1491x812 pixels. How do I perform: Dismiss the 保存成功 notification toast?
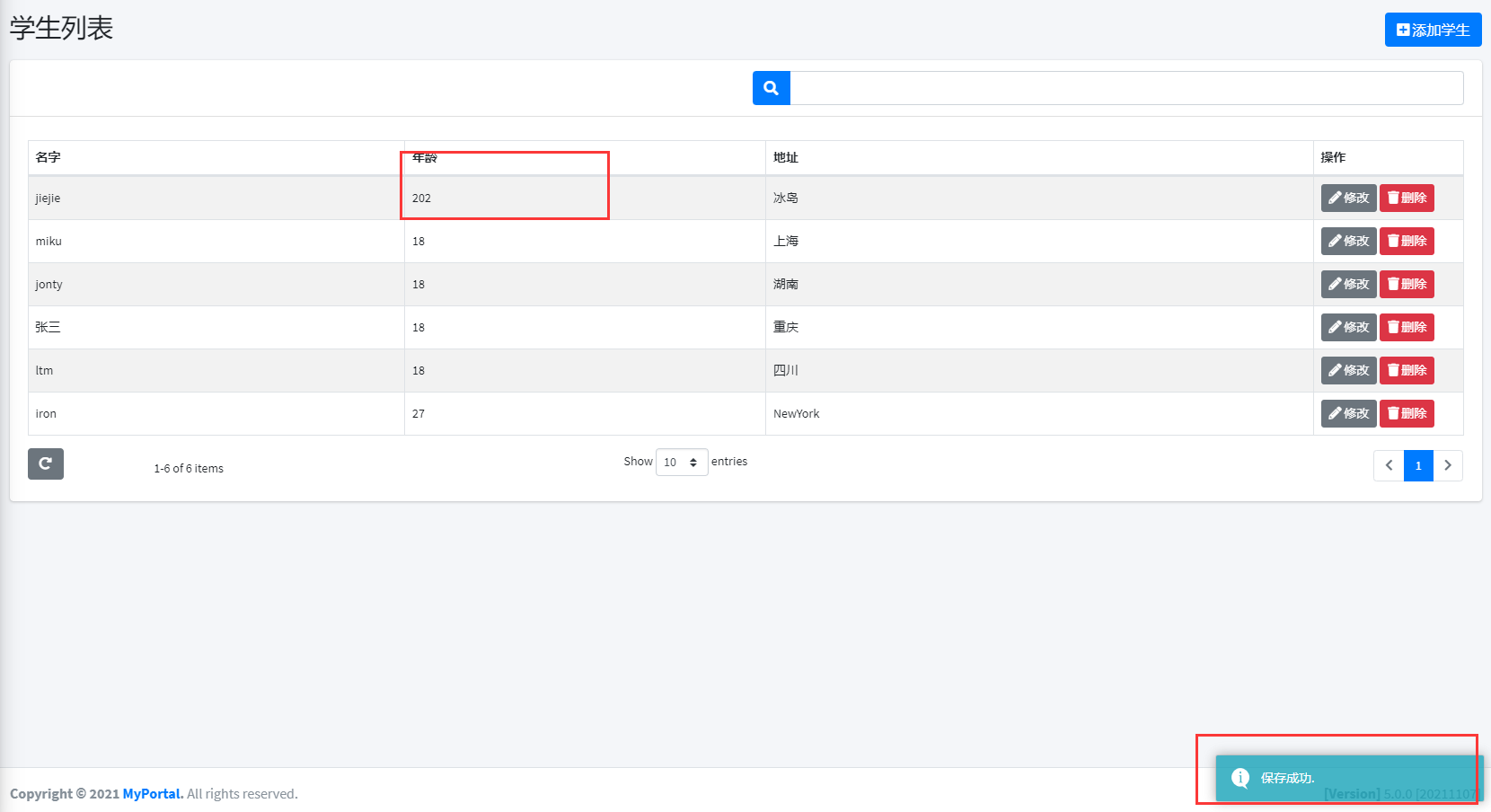[1347, 778]
